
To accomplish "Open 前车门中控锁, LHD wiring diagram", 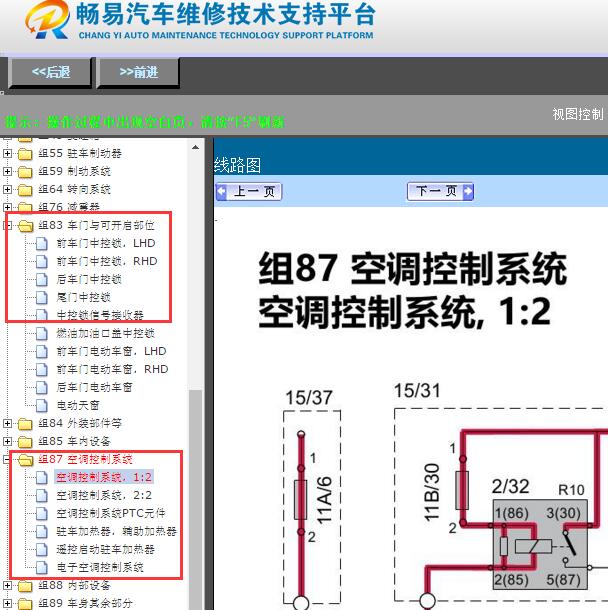I will (x=106, y=243).
